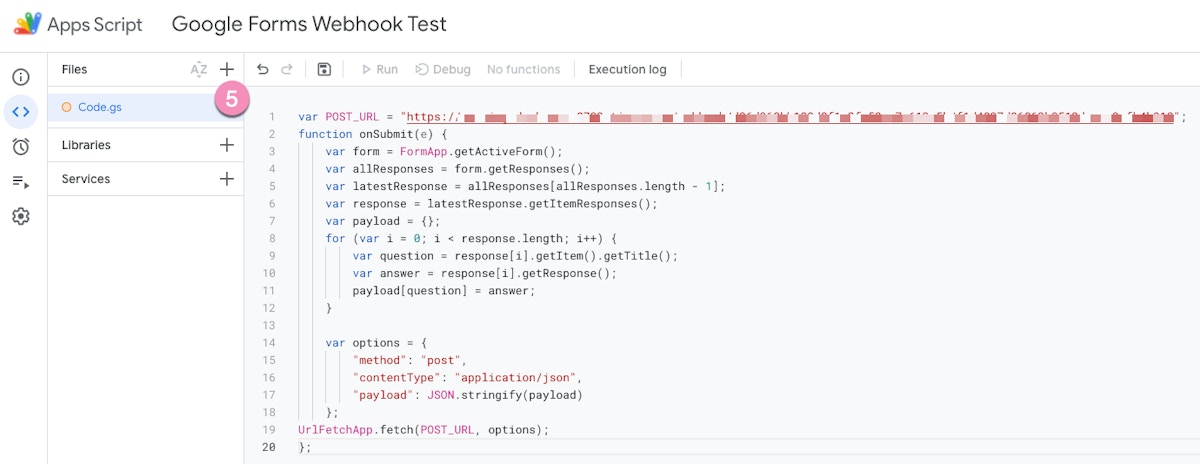Run the script with Run button

tap(379, 69)
